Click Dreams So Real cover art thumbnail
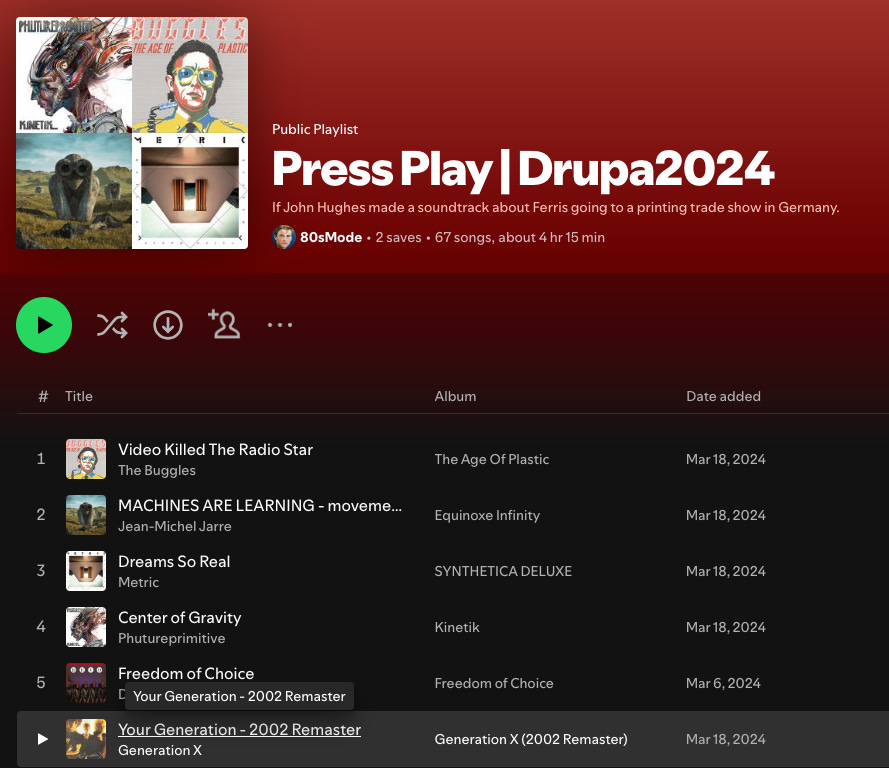This screenshot has width=889, height=768. pos(86,571)
